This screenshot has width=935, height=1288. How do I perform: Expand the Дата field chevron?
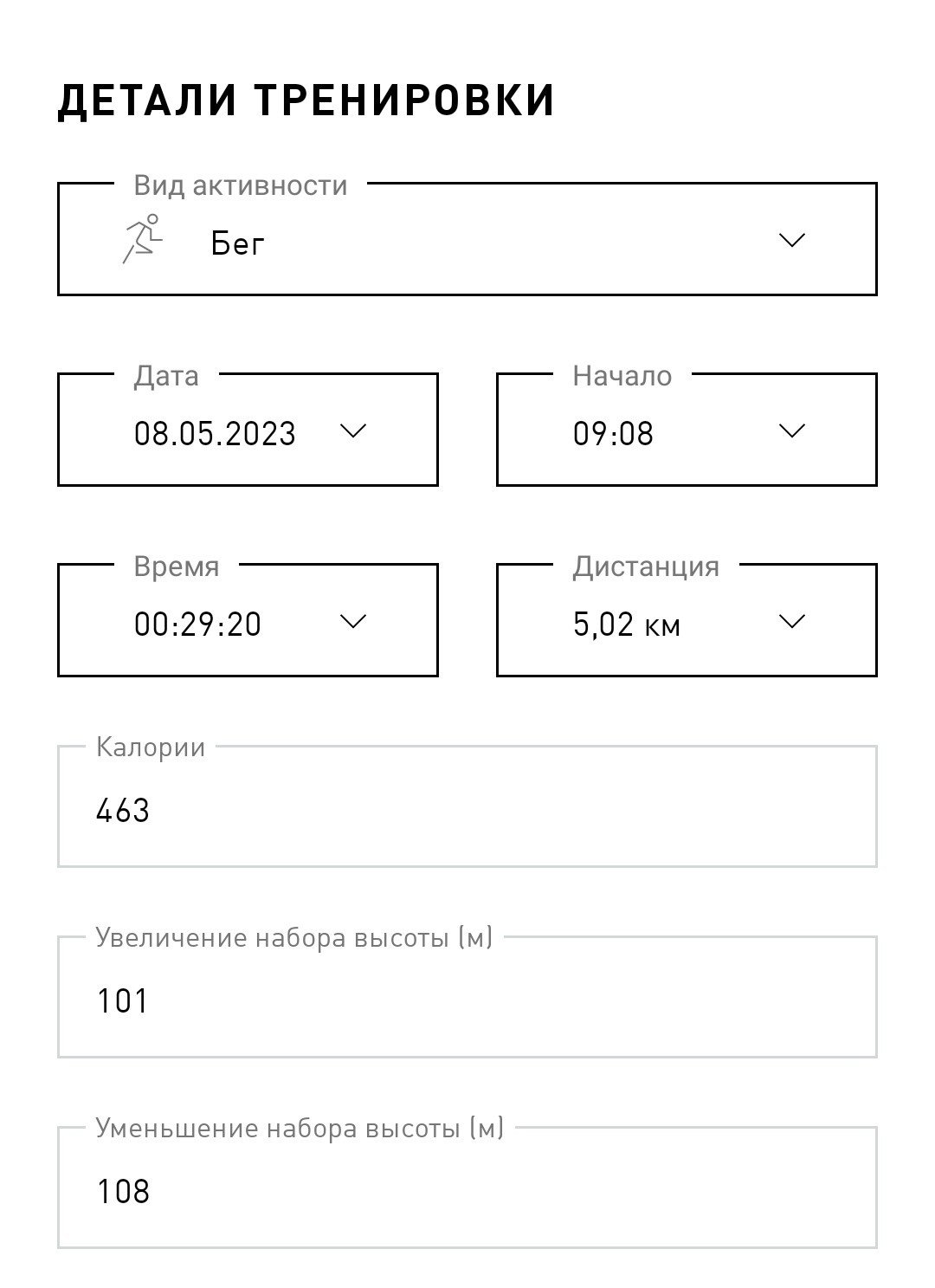(353, 430)
